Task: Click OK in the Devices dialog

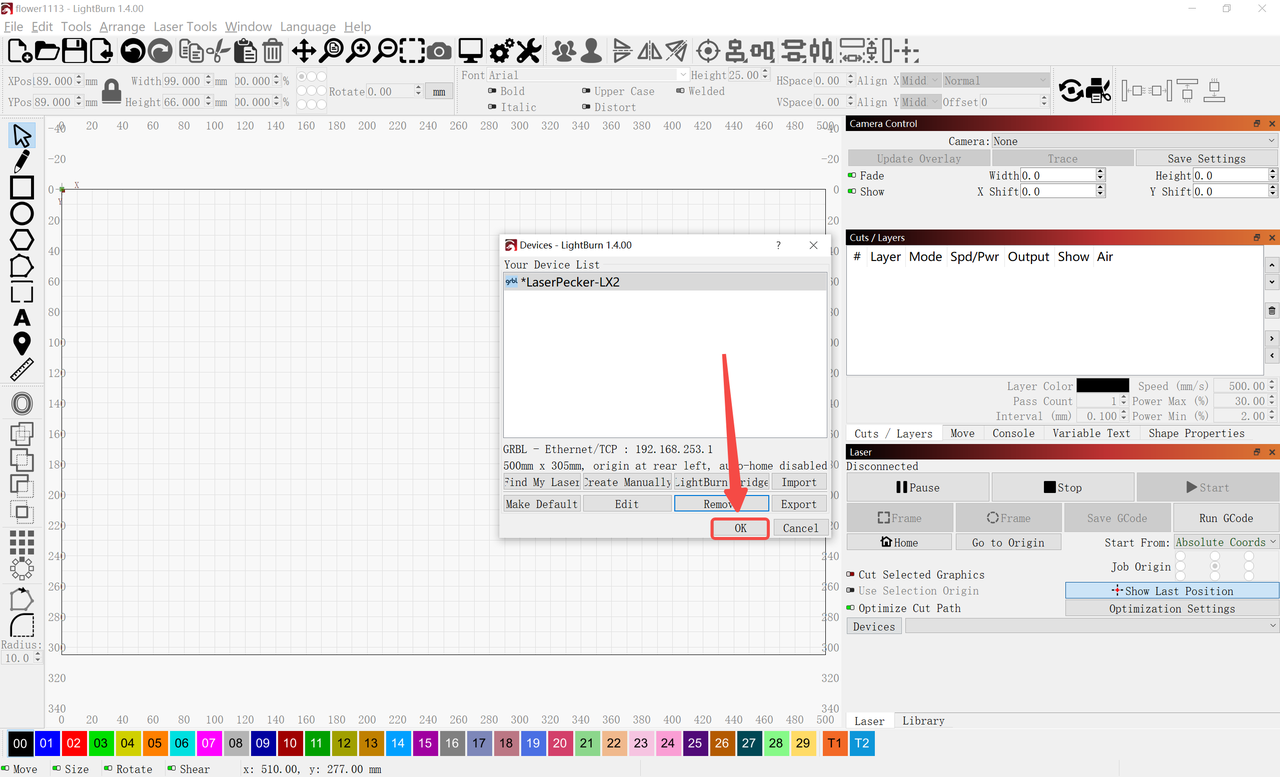Action: [740, 528]
